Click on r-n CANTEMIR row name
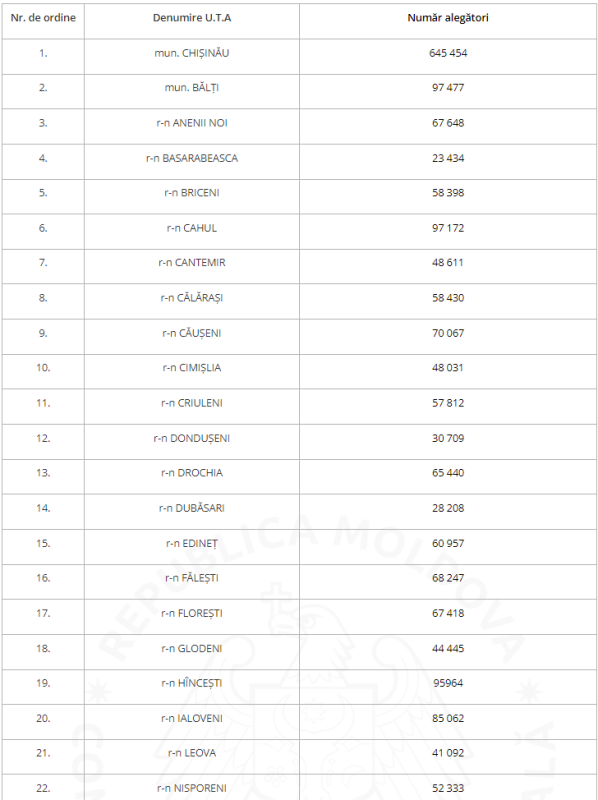 pyautogui.click(x=192, y=263)
